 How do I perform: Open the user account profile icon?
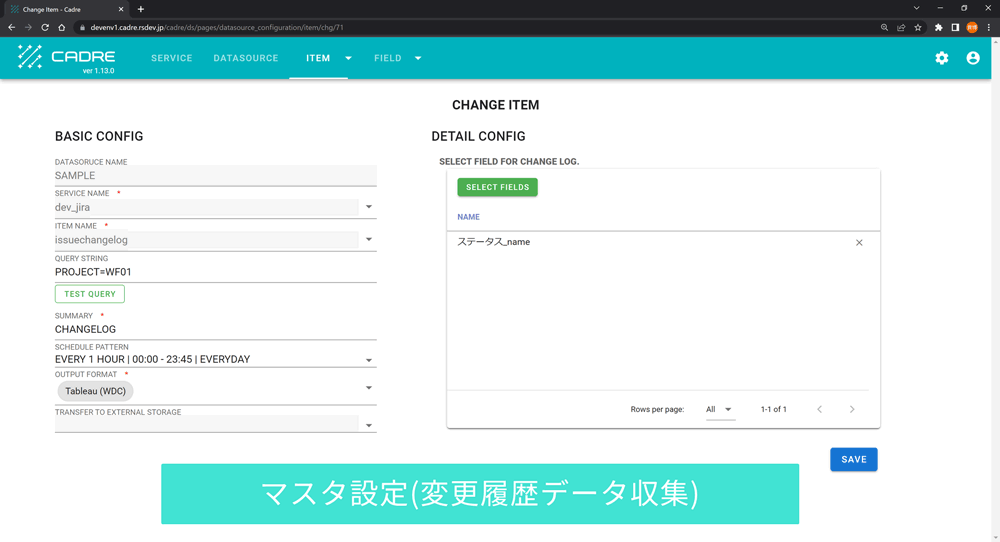click(972, 58)
